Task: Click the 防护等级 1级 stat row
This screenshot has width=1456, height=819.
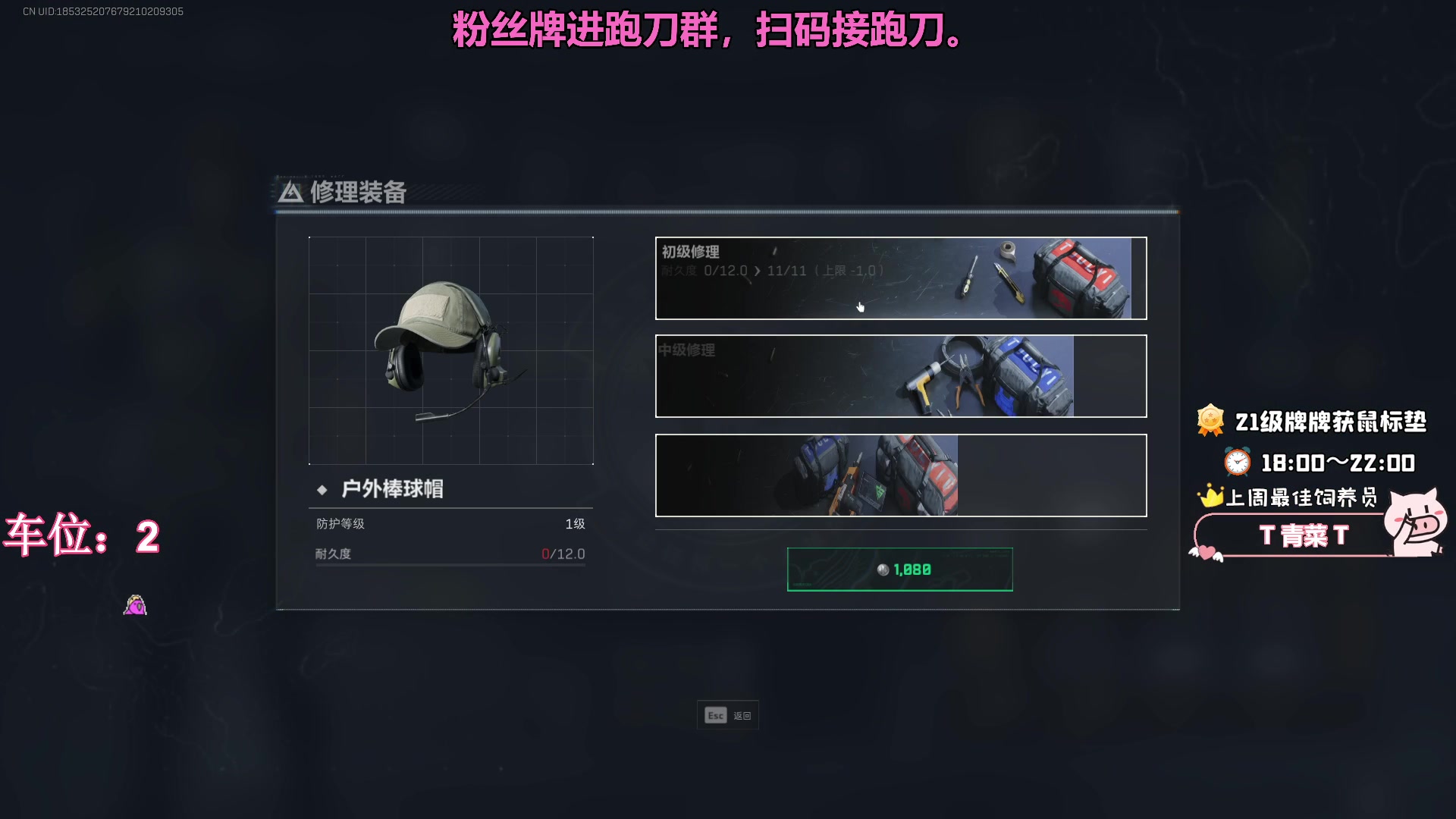Action: pyautogui.click(x=450, y=524)
